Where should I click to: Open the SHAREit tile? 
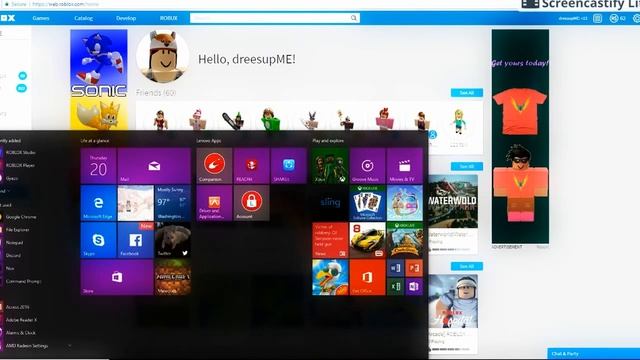[289, 166]
